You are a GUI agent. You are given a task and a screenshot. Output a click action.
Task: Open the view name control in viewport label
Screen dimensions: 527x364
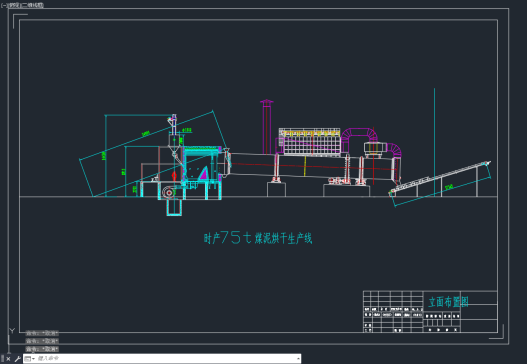click(x=15, y=5)
